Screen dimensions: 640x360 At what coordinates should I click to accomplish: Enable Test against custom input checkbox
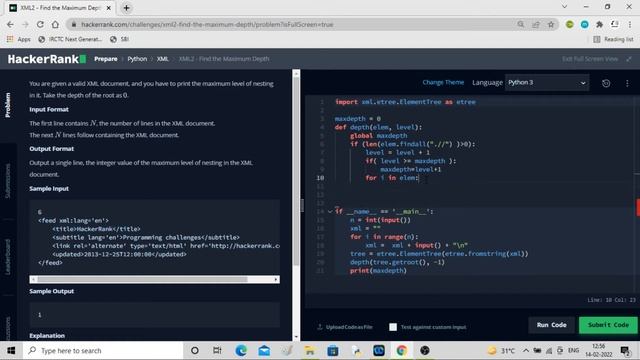[x=393, y=327]
